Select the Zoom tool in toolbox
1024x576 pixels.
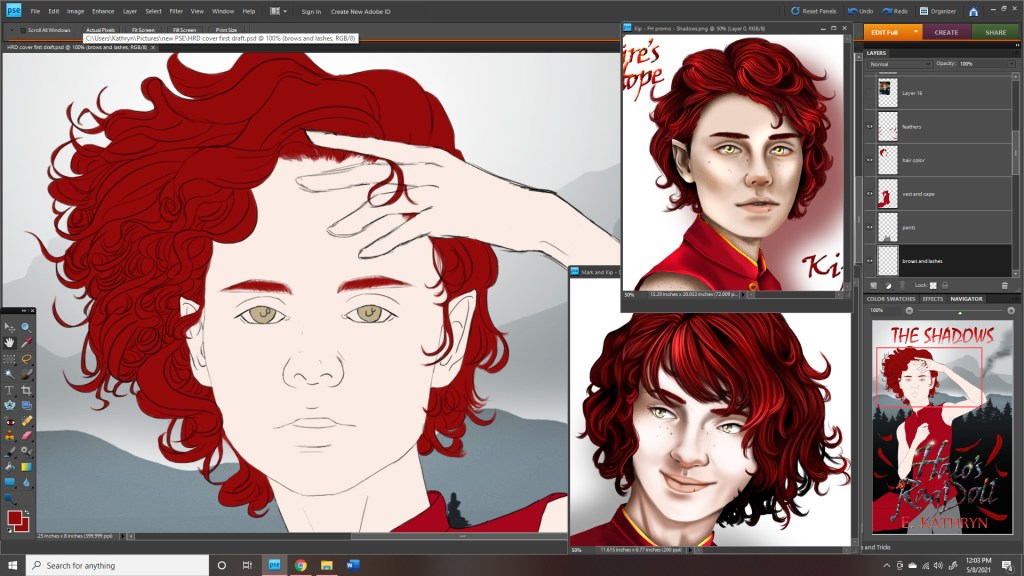coord(26,327)
